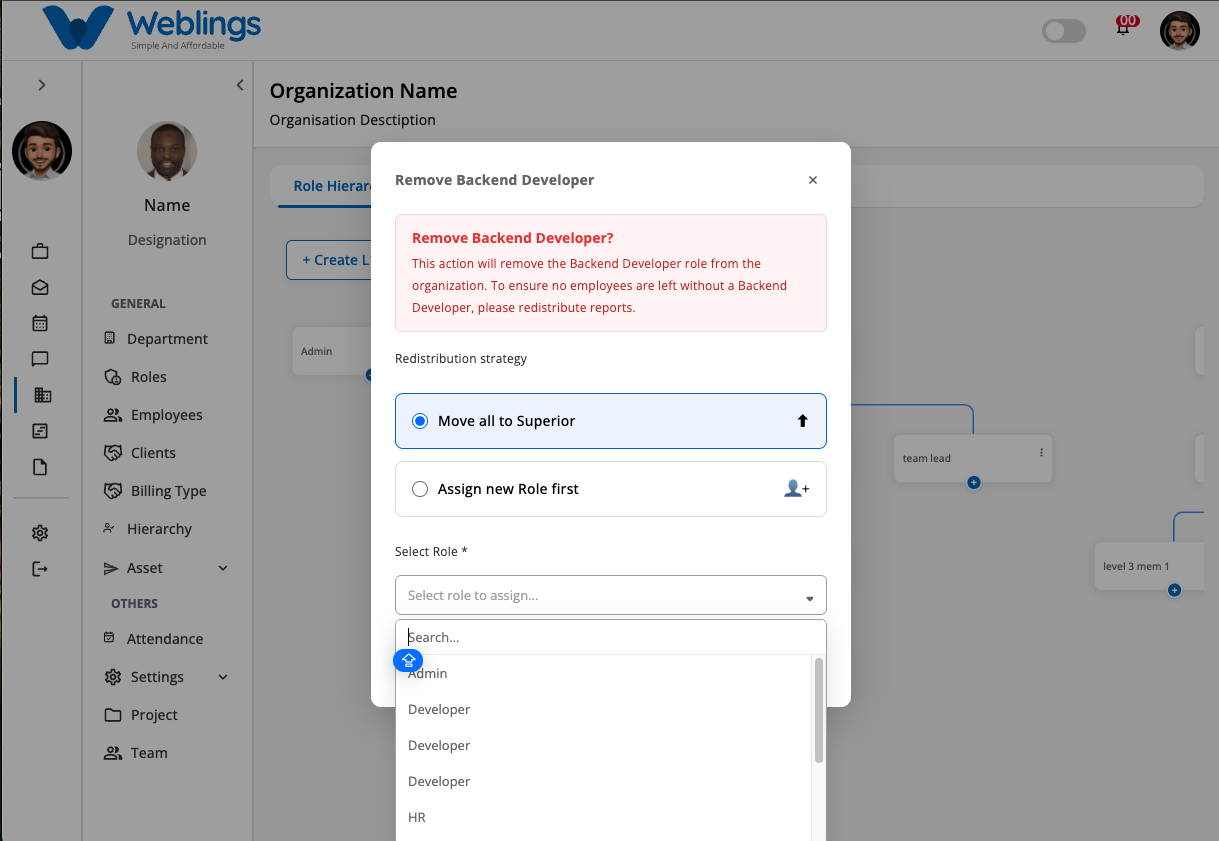Open the document page icon in the left rail

40,467
